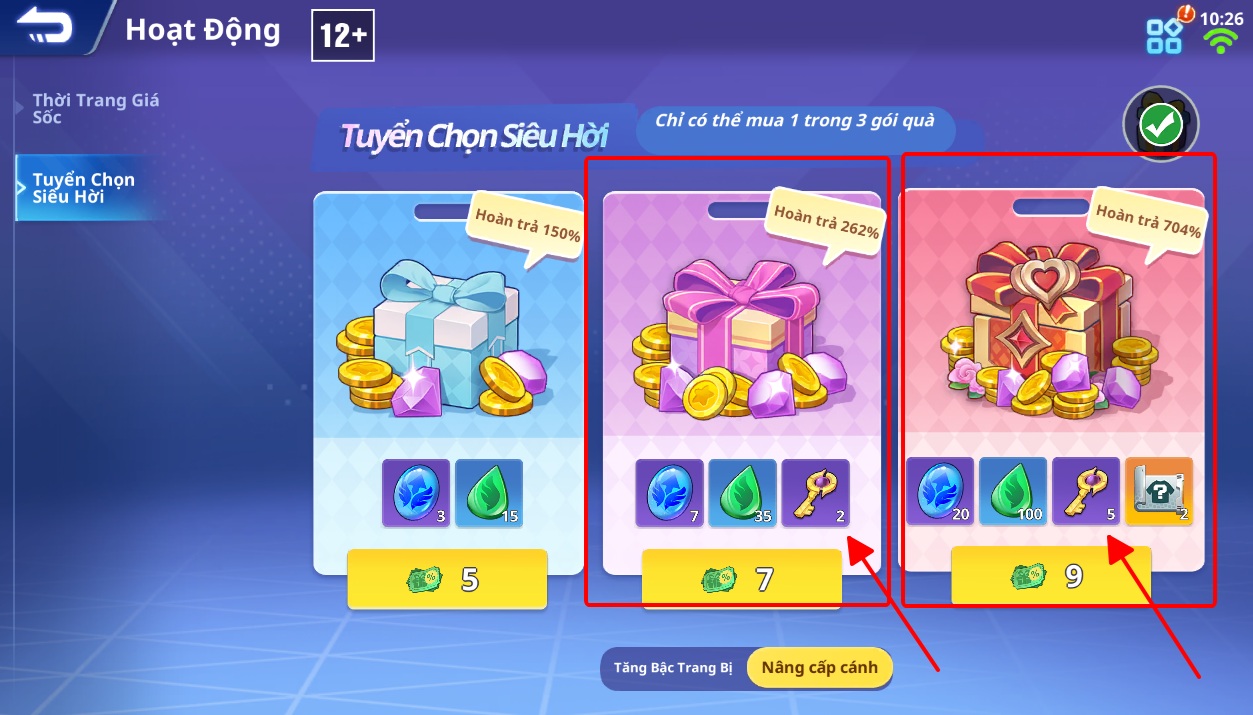
Task: Buy the red pack for 9 vouchers
Action: point(1050,576)
